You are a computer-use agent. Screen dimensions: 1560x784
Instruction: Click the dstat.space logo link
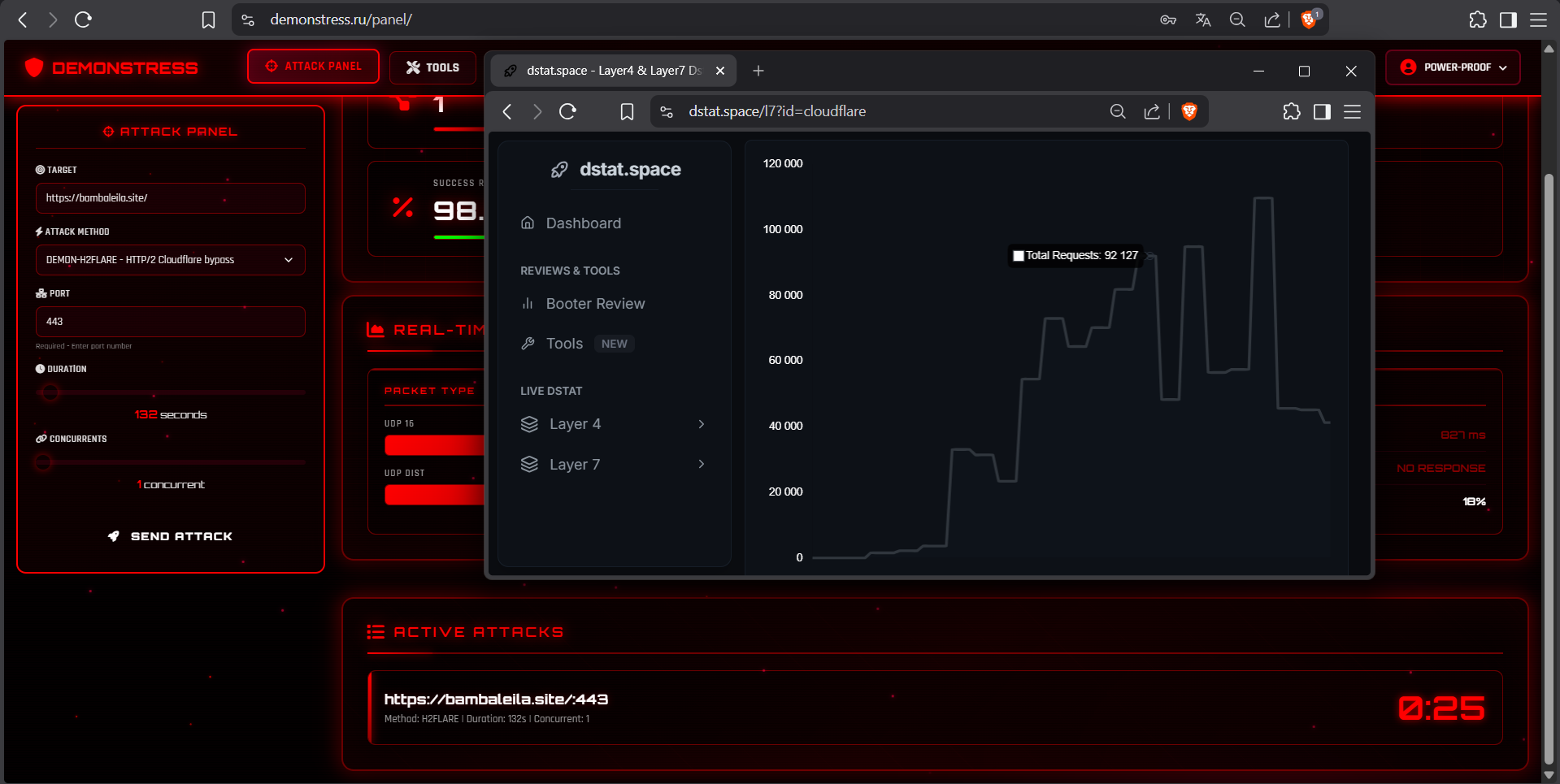(615, 169)
